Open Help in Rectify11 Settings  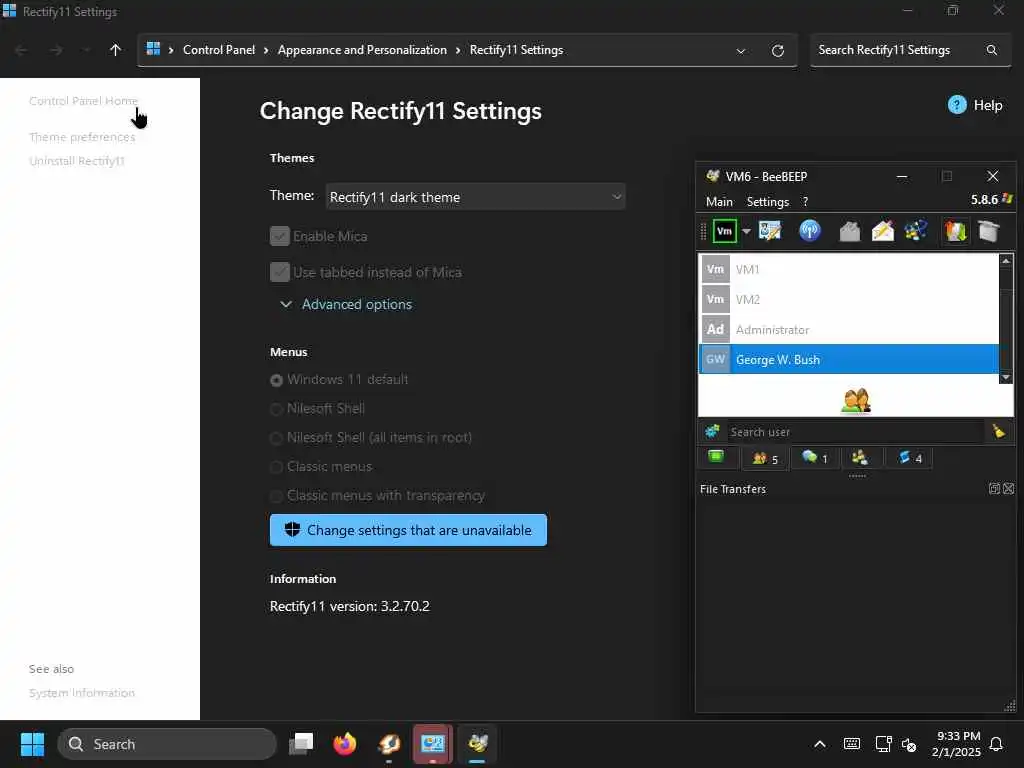coord(975,105)
